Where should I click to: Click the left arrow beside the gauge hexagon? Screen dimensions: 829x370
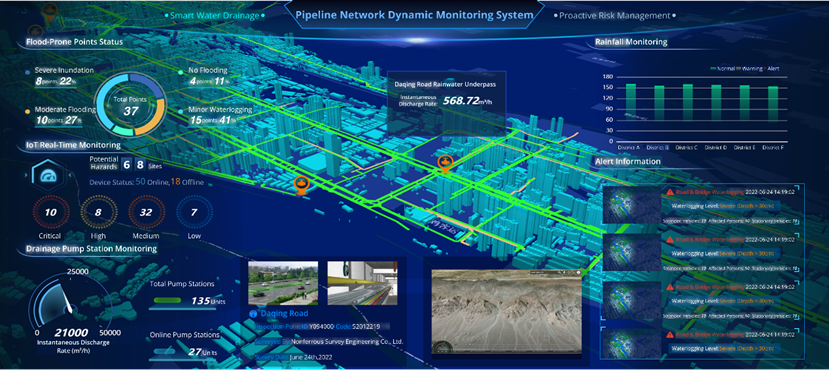tap(27, 175)
